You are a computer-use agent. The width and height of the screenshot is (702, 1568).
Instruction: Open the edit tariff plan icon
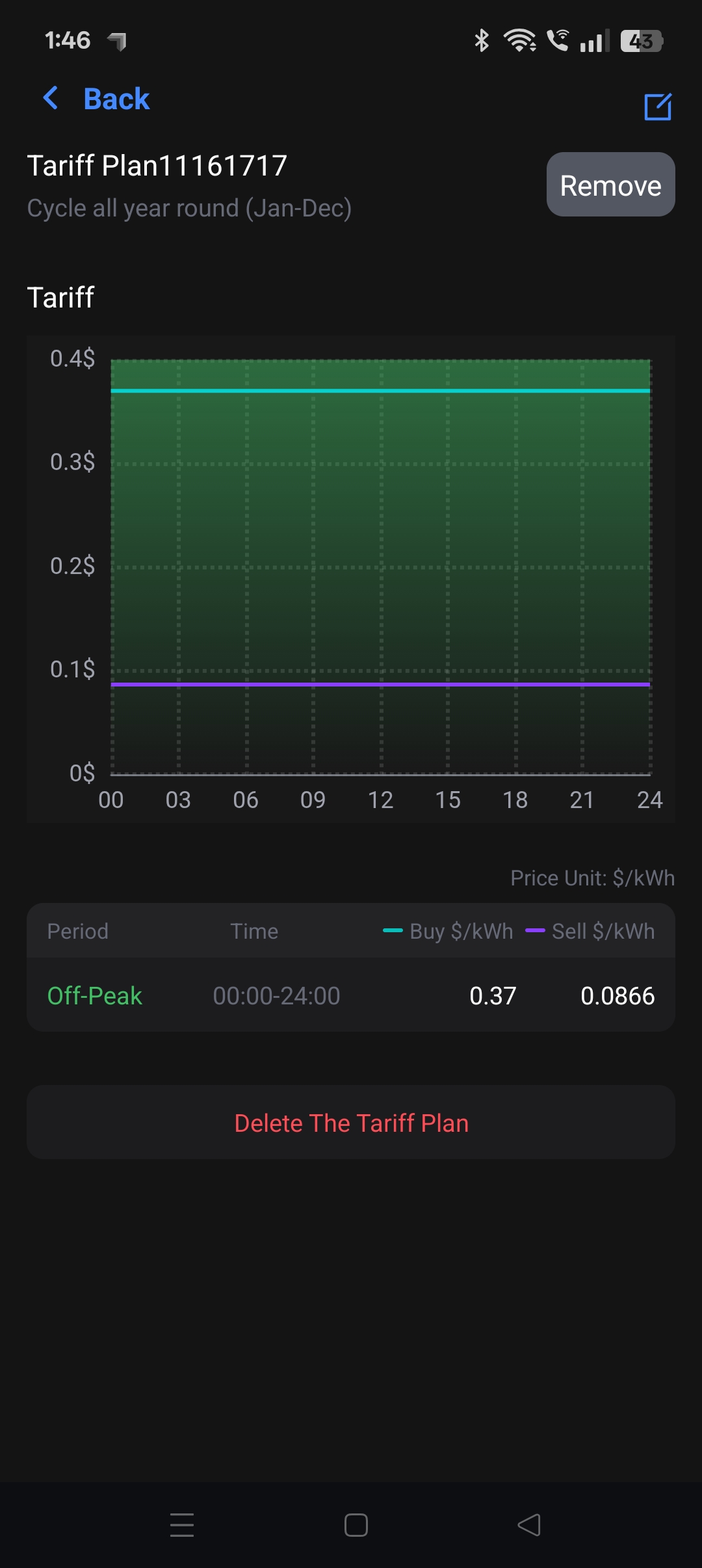coord(657,107)
